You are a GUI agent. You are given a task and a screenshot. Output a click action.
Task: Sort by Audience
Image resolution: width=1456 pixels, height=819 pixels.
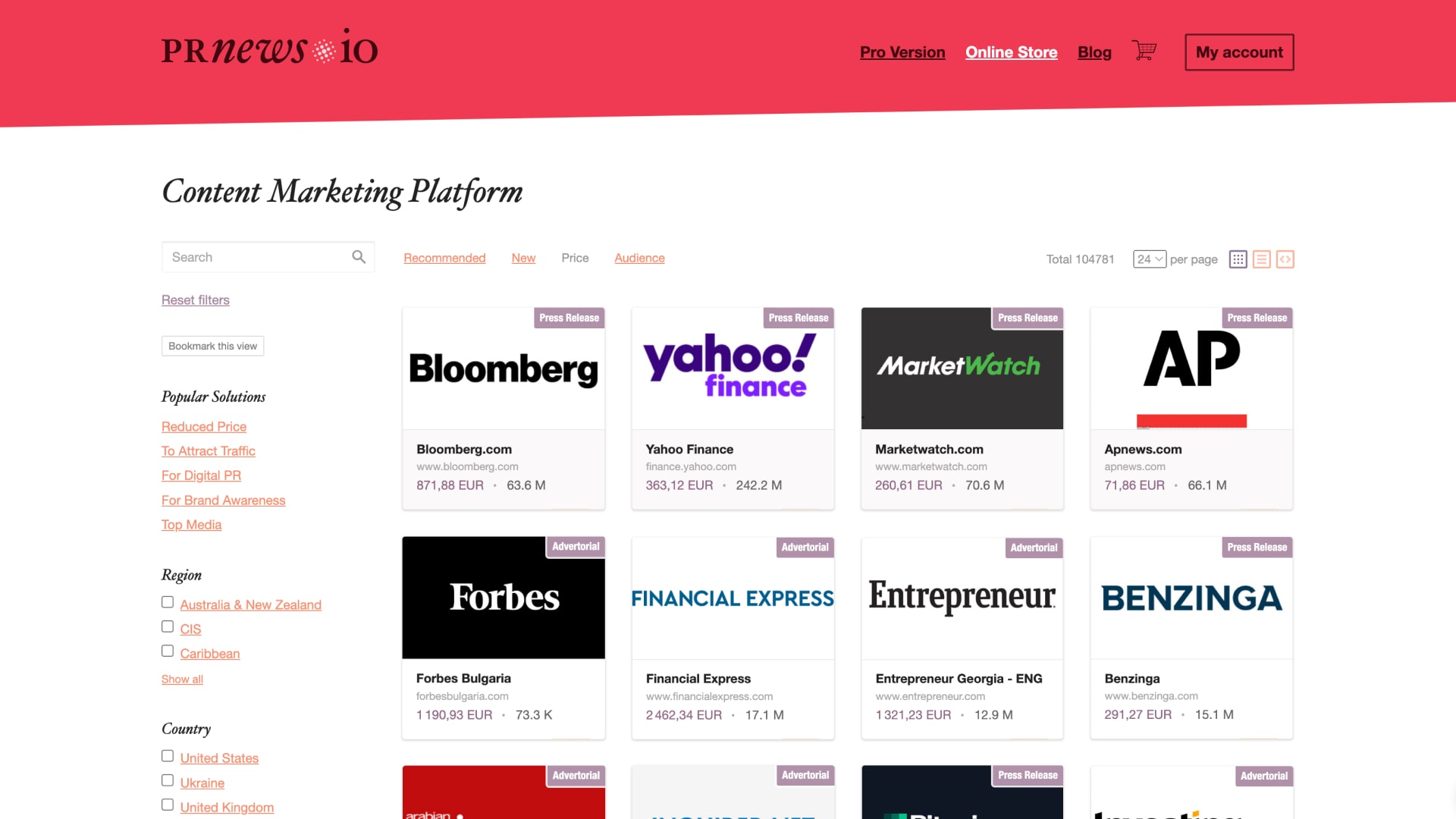pos(639,258)
